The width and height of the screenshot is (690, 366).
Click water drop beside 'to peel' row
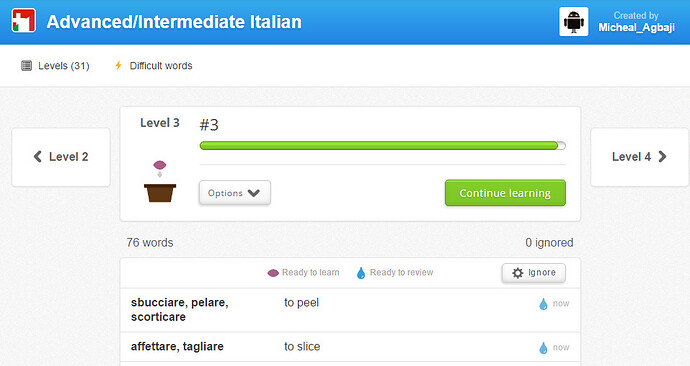543,304
